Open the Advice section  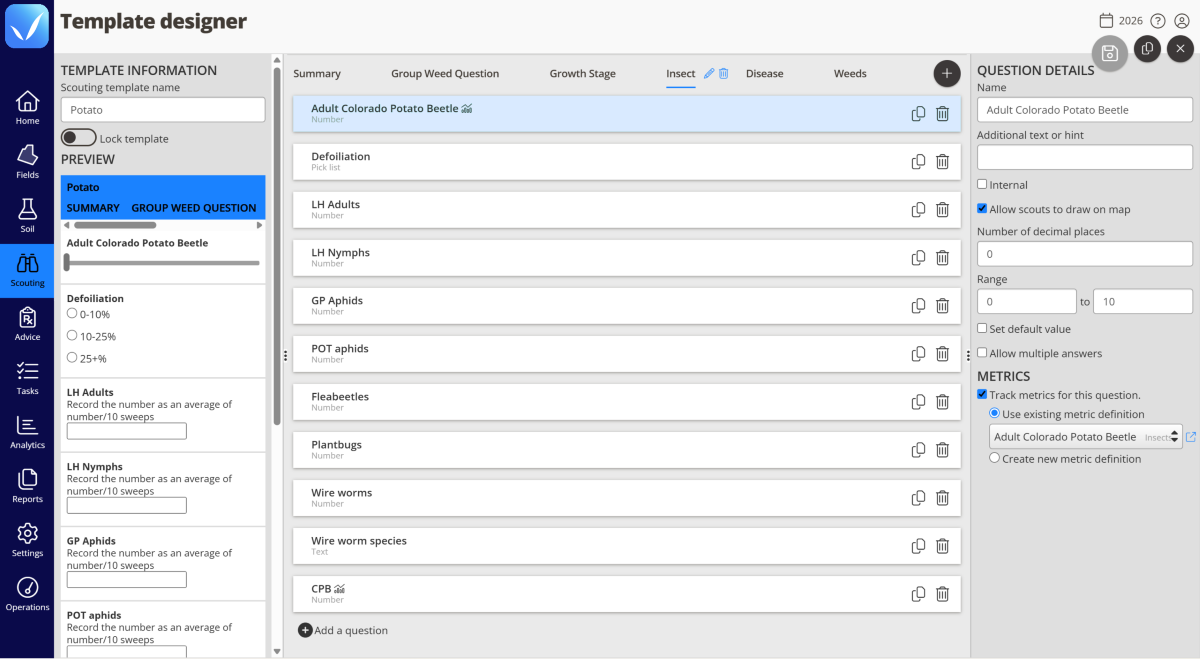pos(27,324)
